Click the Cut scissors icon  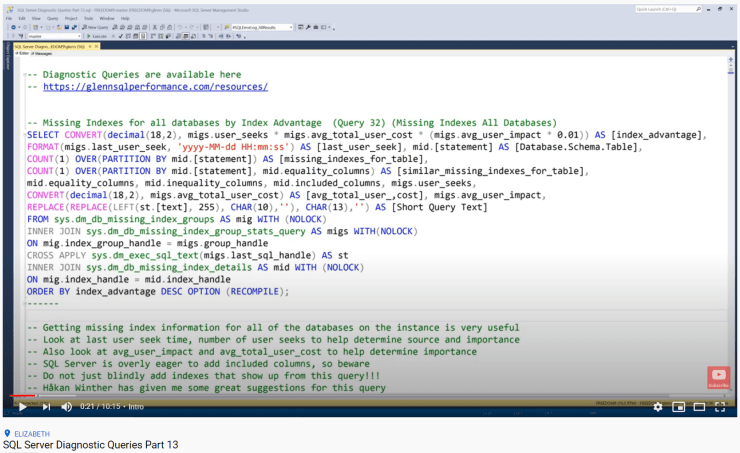point(154,27)
